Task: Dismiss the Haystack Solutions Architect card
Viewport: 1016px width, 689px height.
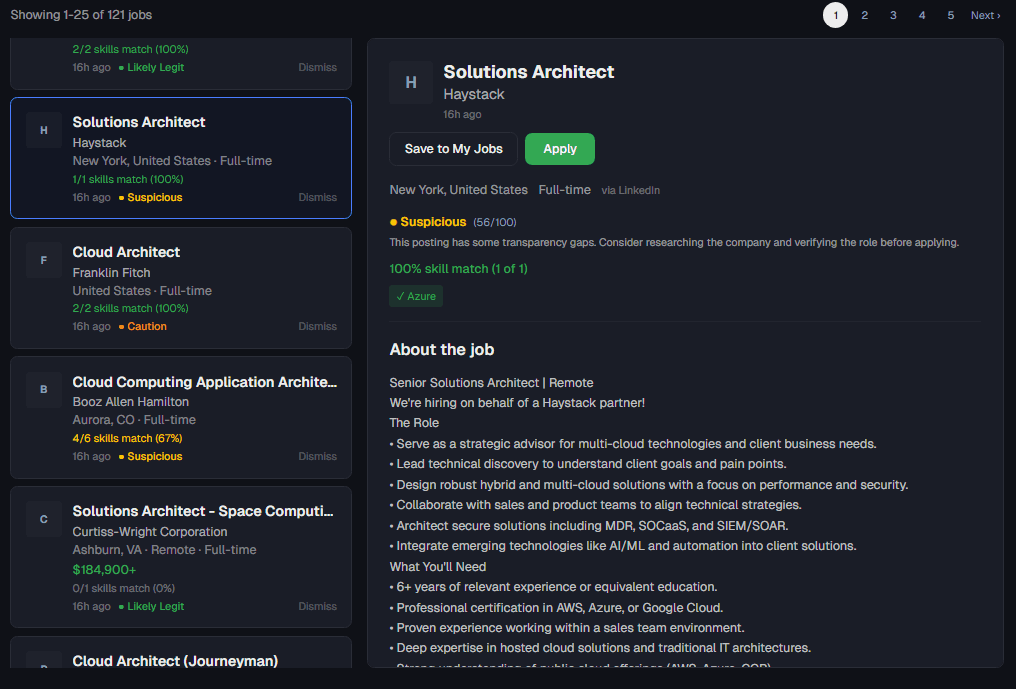Action: pos(318,197)
